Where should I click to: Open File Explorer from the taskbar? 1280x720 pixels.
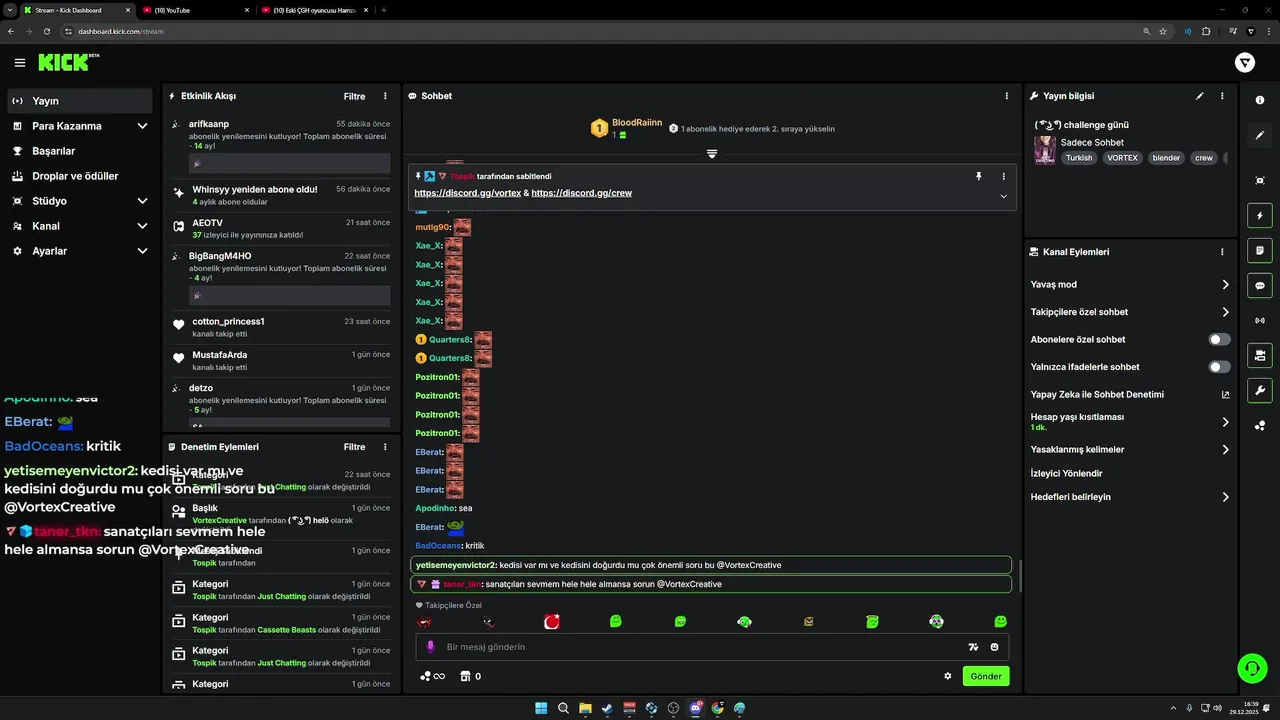point(585,708)
